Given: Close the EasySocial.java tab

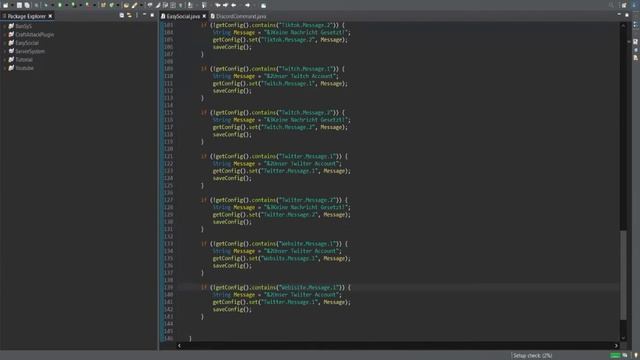Looking at the screenshot, I should [204, 16].
